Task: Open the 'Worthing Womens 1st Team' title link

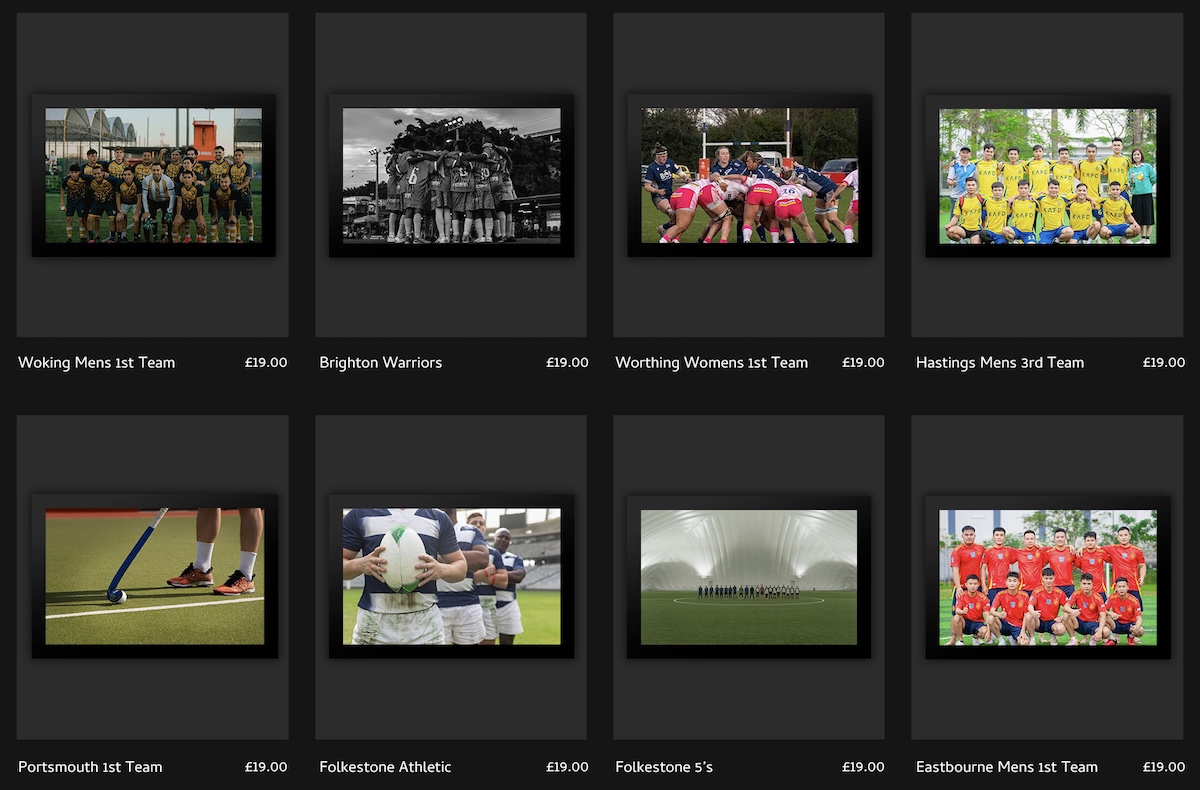Action: pos(712,363)
